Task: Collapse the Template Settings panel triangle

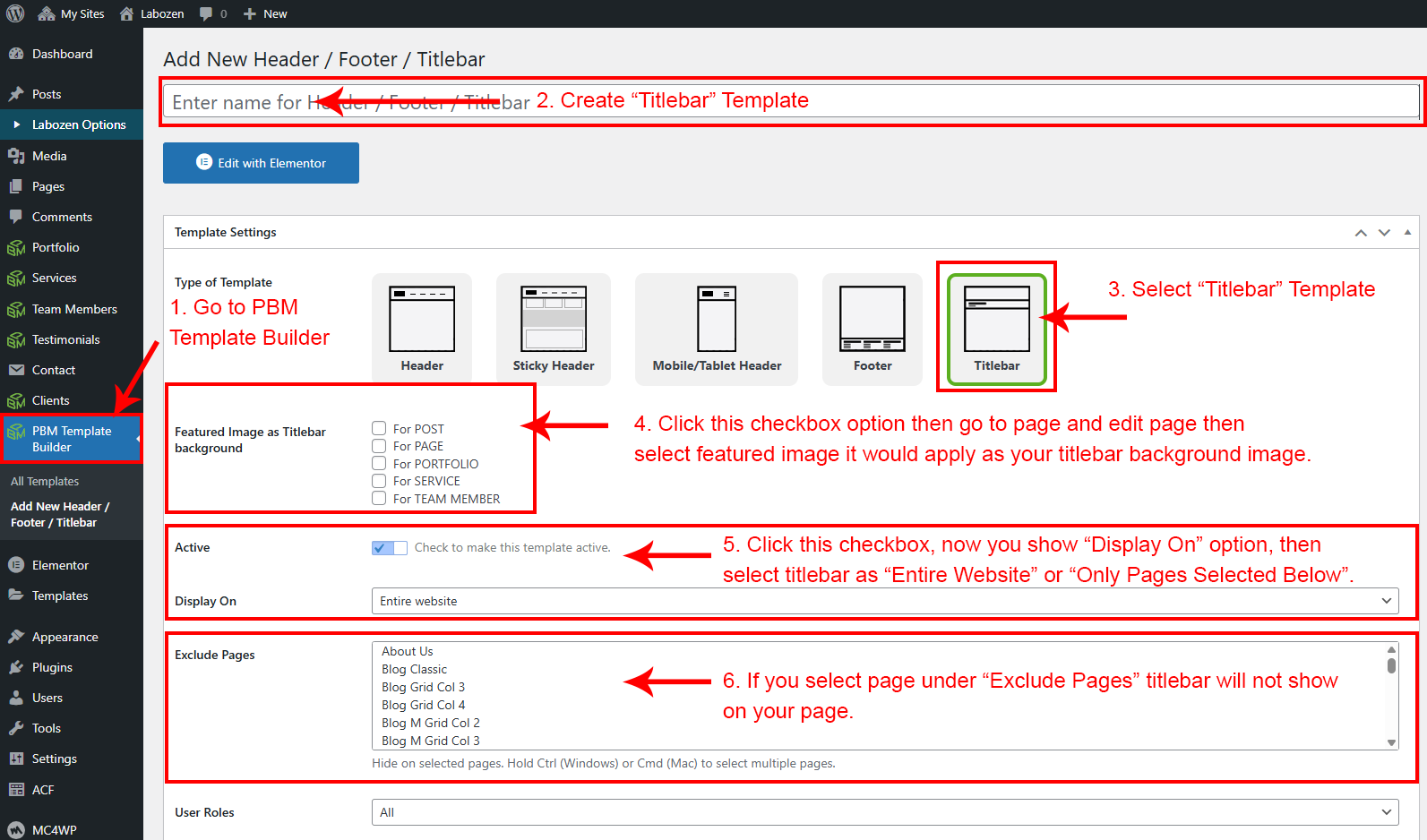Action: [1407, 232]
